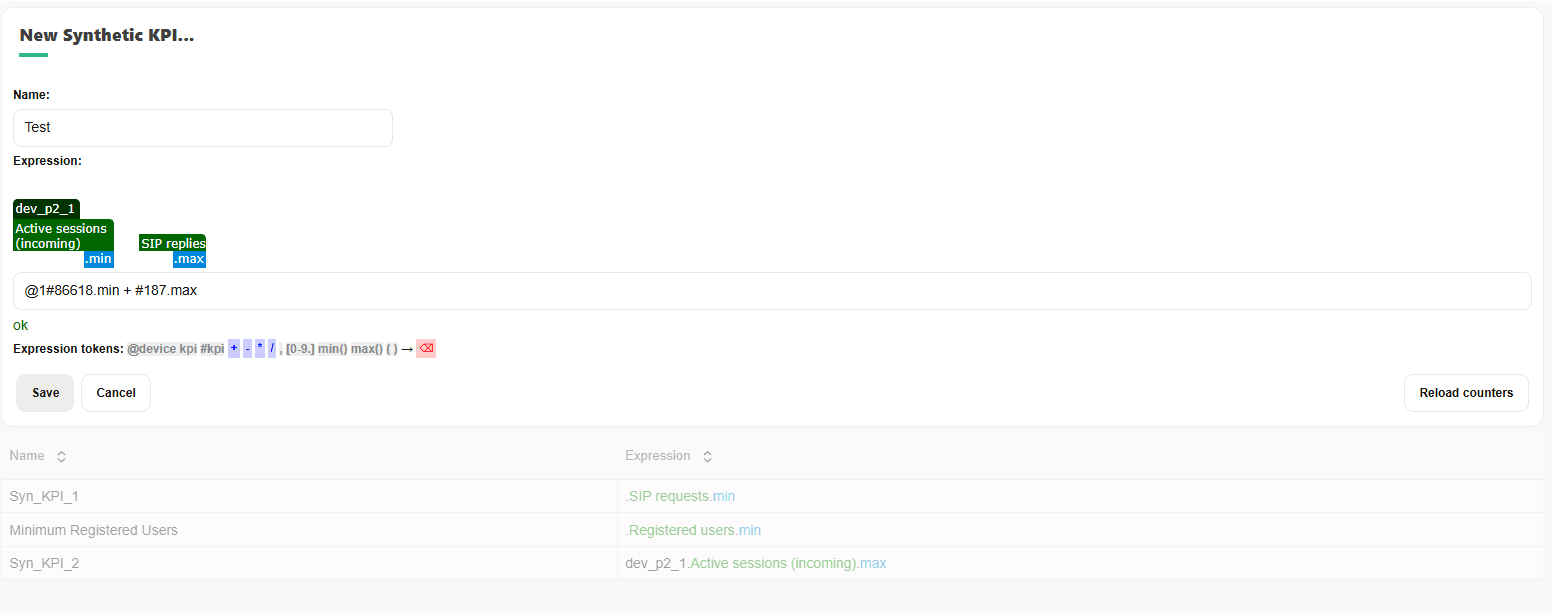
Task: Save the new synthetic KPI
Action: coord(44,392)
